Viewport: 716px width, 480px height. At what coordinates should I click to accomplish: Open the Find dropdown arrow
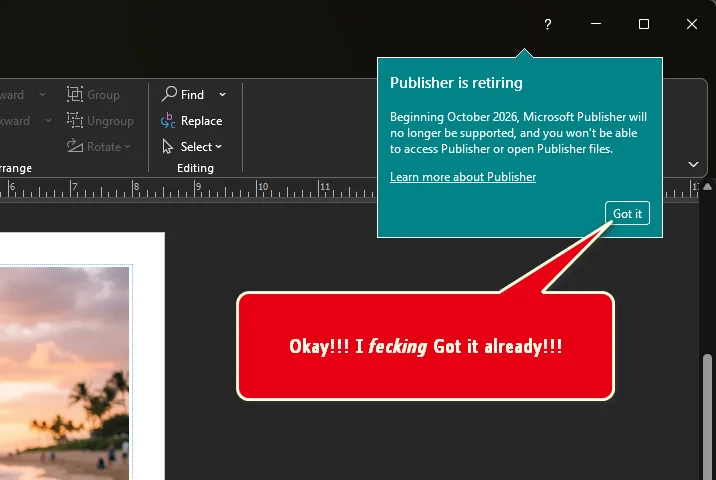click(x=222, y=95)
